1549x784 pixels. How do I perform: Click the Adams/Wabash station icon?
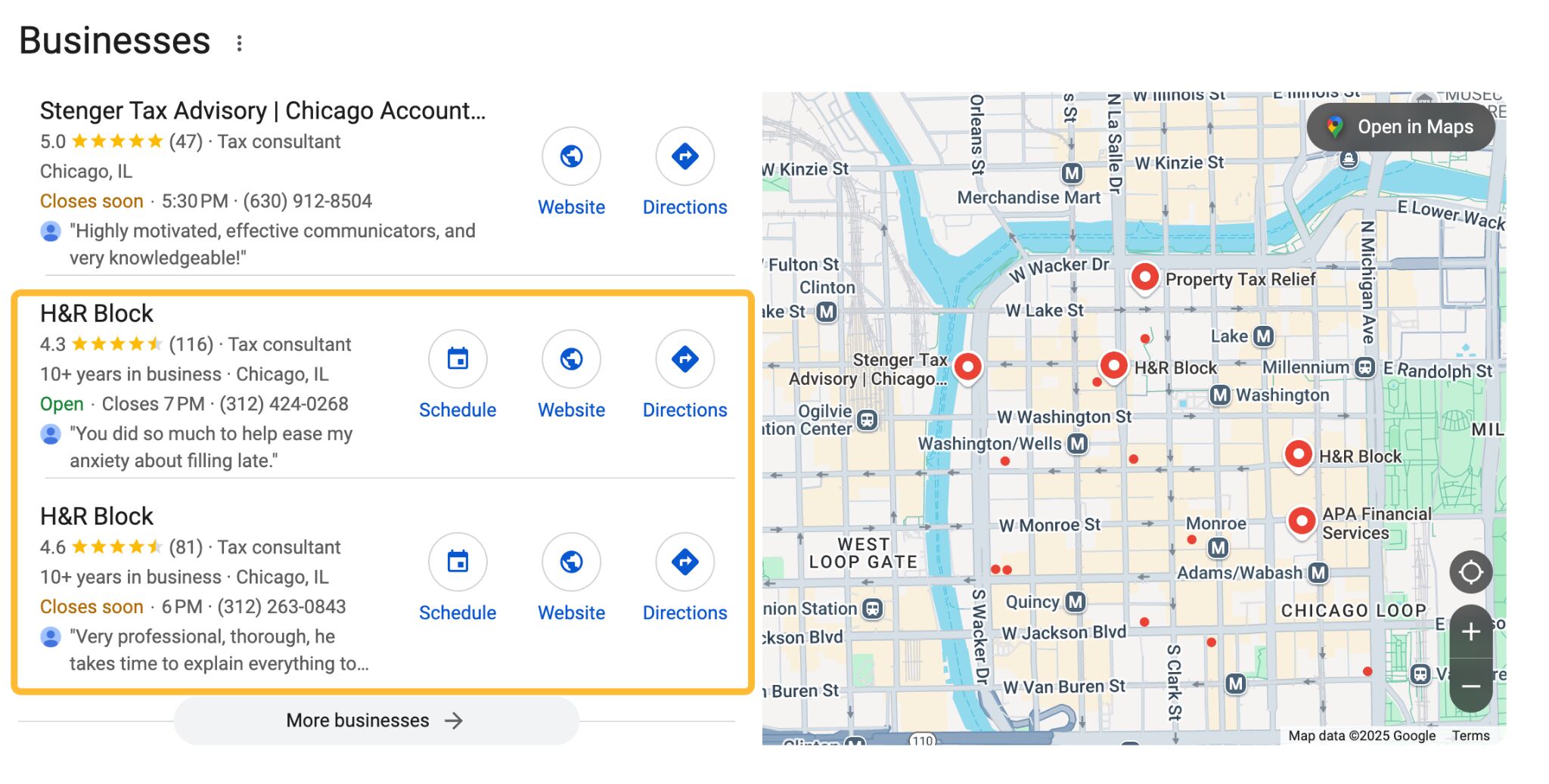[1318, 573]
